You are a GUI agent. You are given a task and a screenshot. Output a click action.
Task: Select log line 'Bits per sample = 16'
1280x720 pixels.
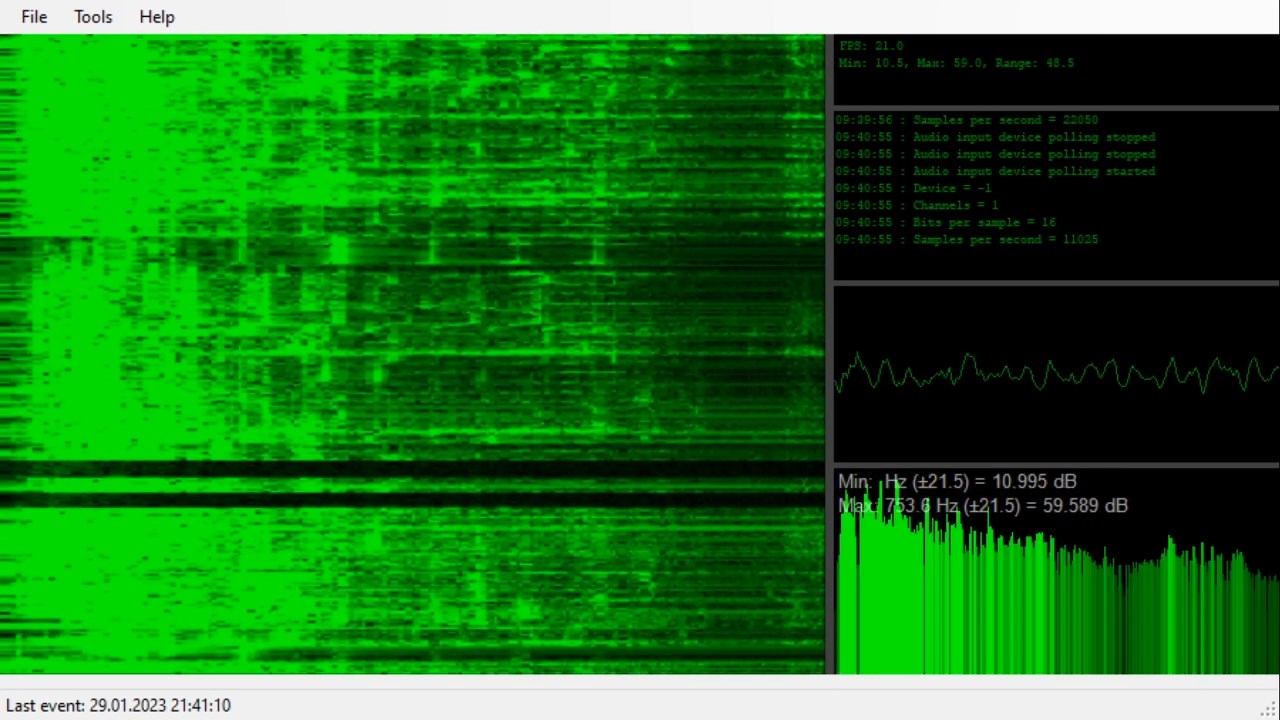coord(945,222)
